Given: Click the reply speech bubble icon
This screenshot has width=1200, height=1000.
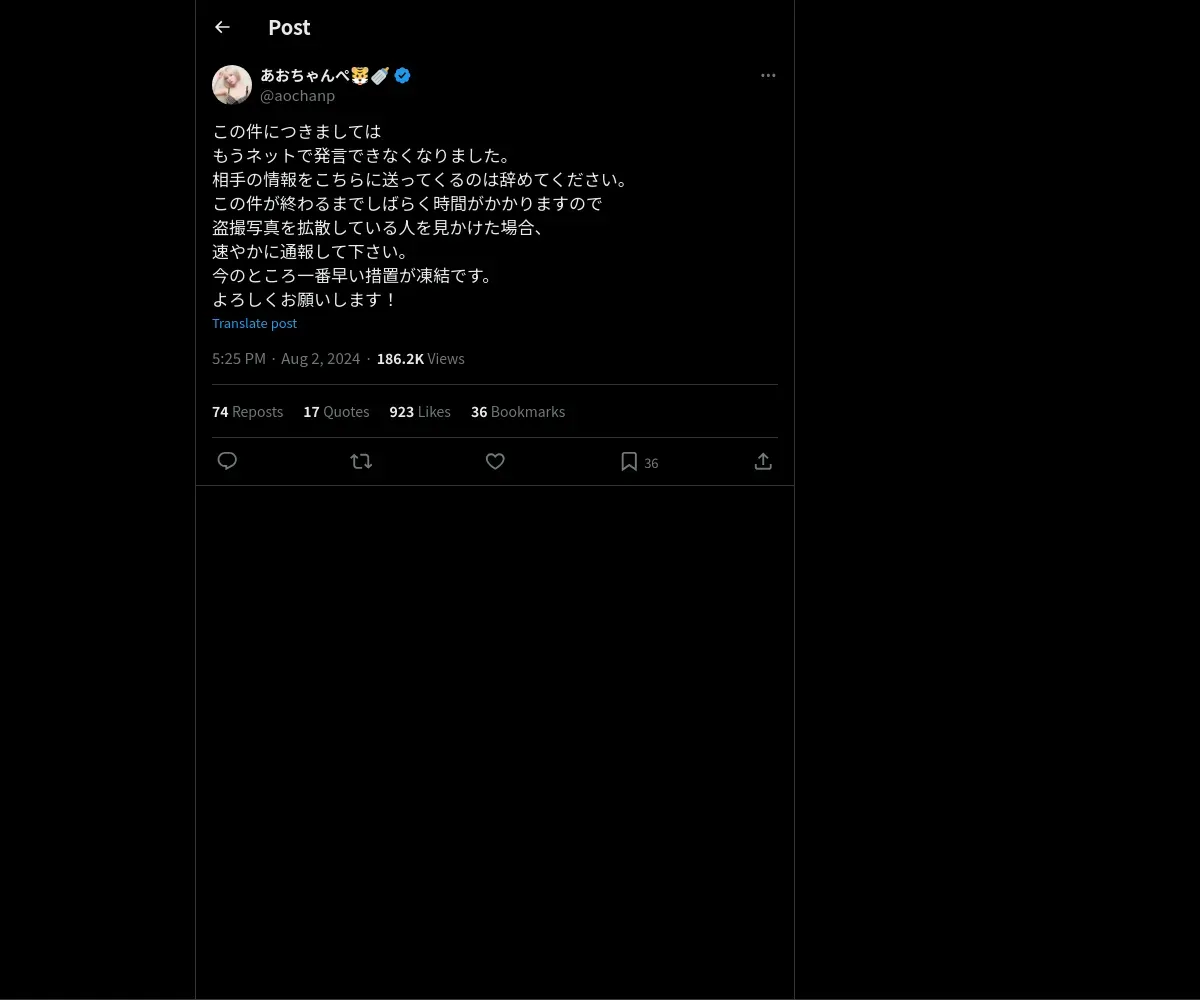Looking at the screenshot, I should 227,461.
